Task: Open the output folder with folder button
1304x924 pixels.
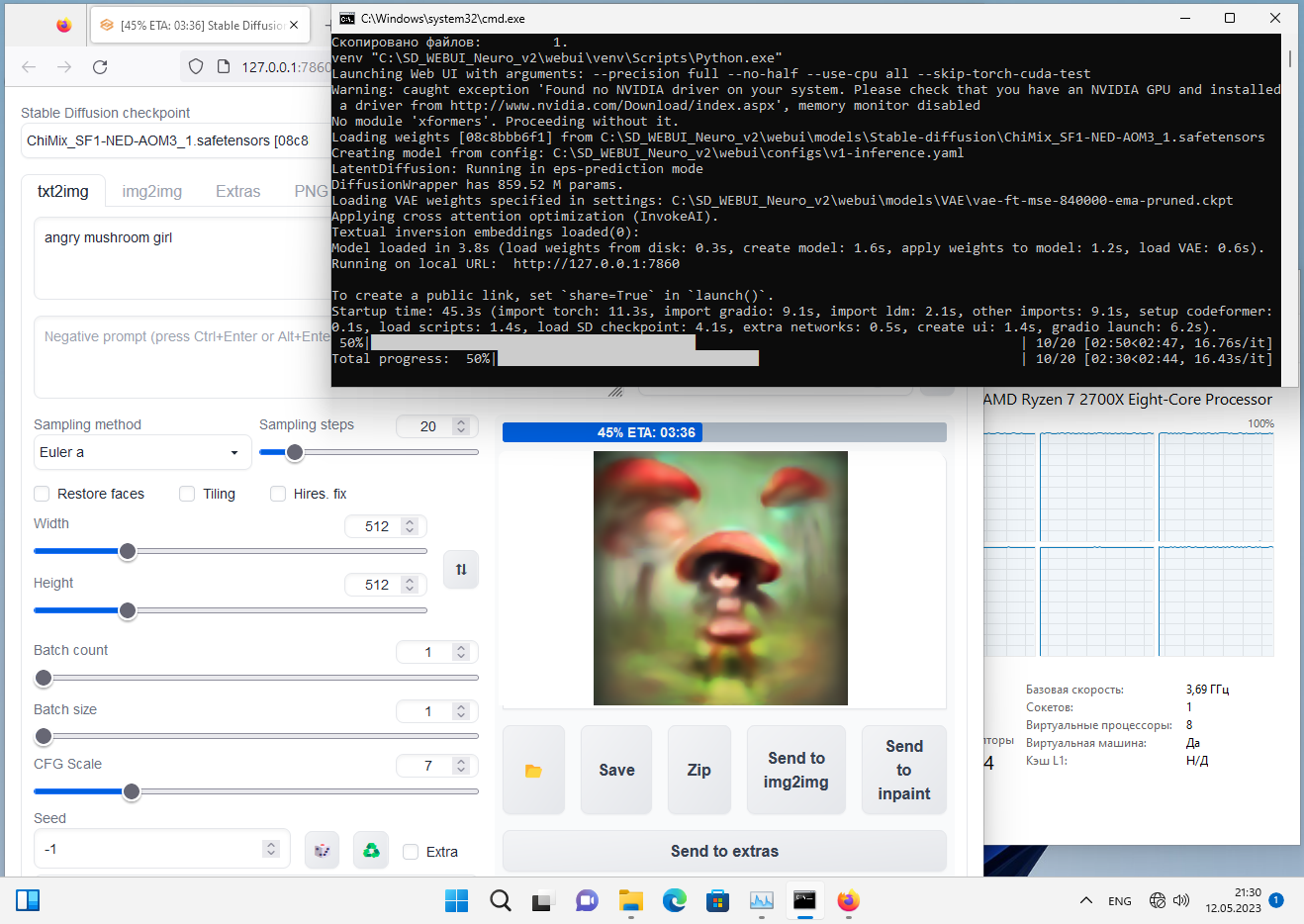Action: (x=534, y=770)
